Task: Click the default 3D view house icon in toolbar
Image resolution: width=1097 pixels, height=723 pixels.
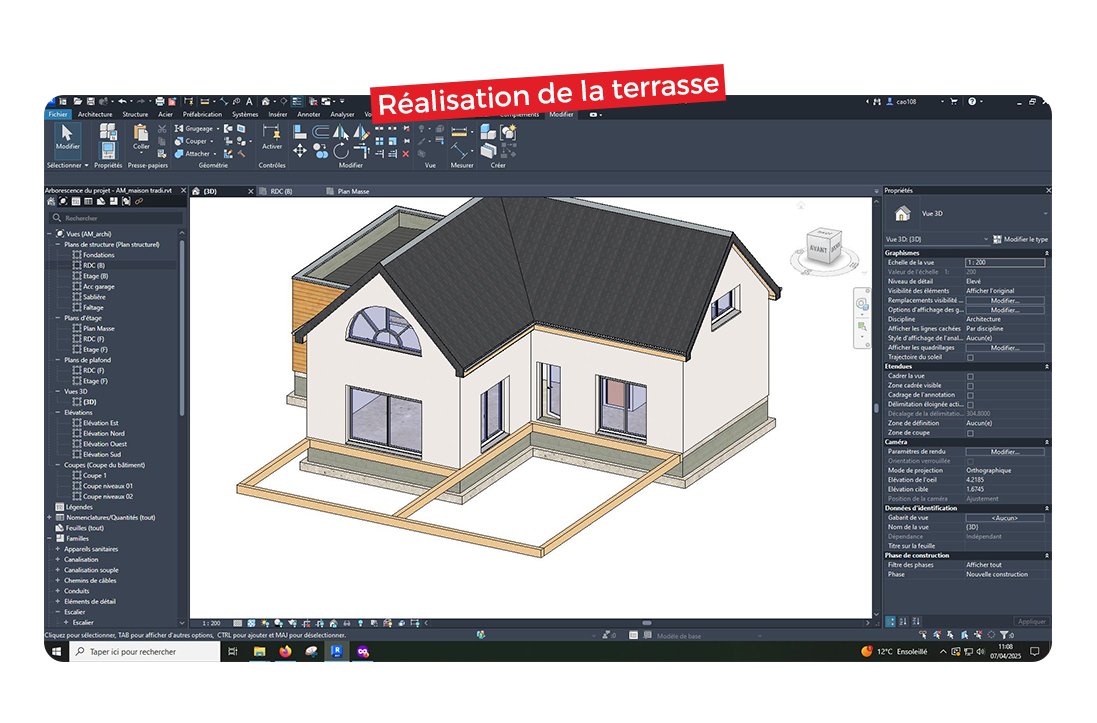Action: click(267, 101)
